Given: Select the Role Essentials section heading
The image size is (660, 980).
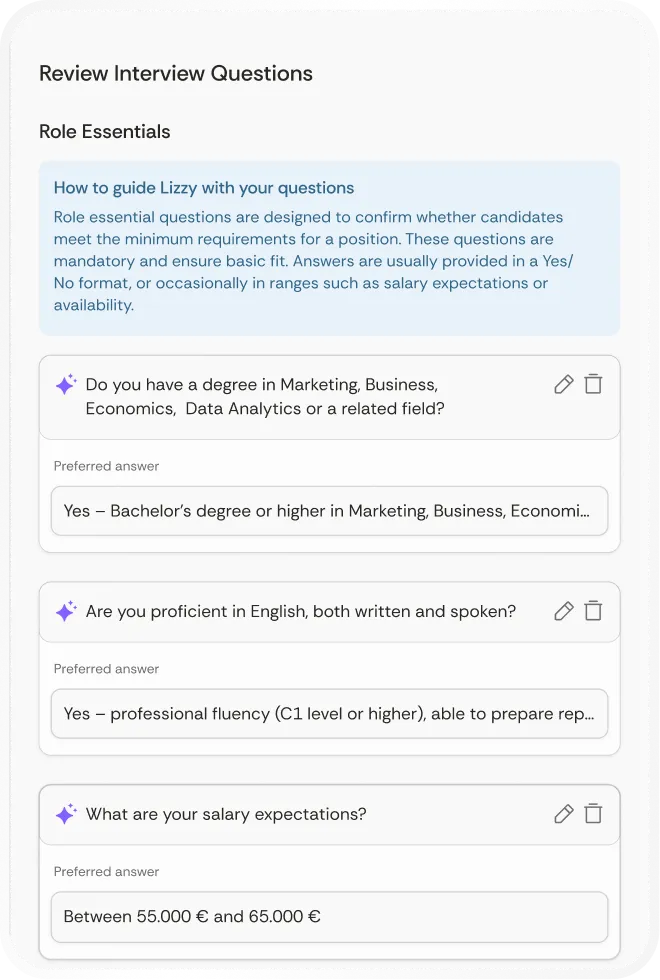Looking at the screenshot, I should point(104,131).
